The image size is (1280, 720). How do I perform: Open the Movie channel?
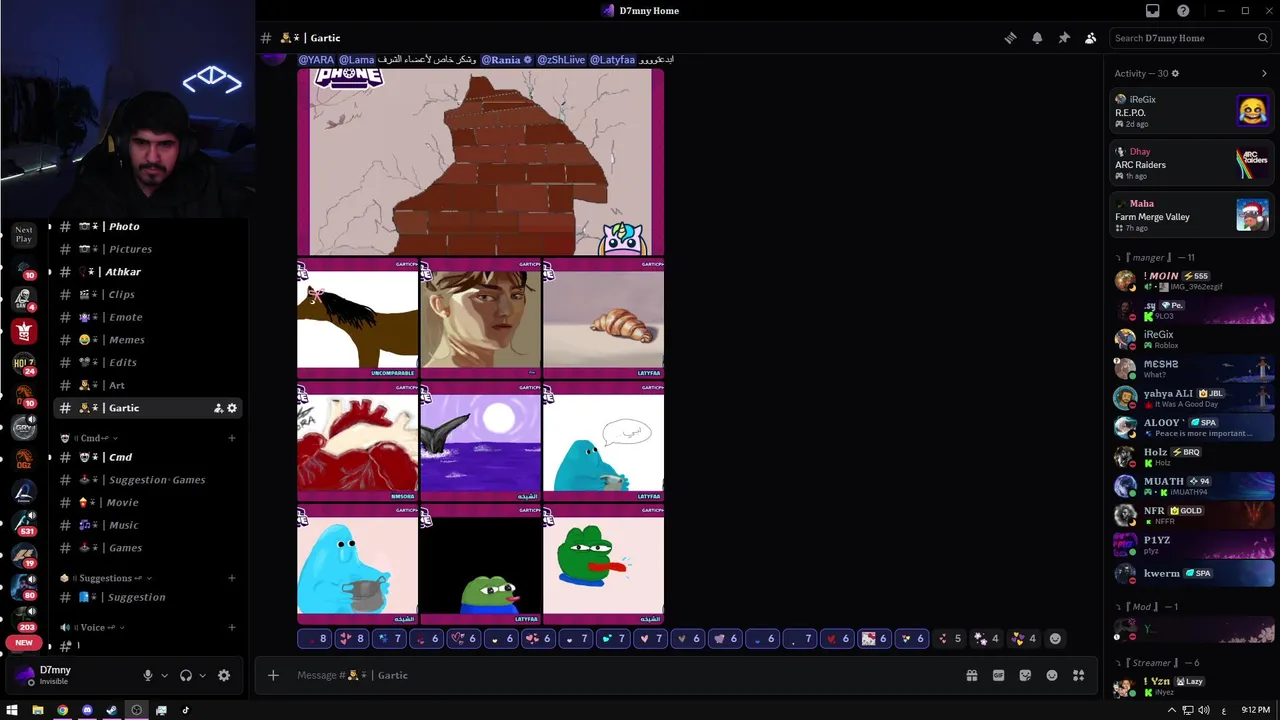pyautogui.click(x=148, y=502)
